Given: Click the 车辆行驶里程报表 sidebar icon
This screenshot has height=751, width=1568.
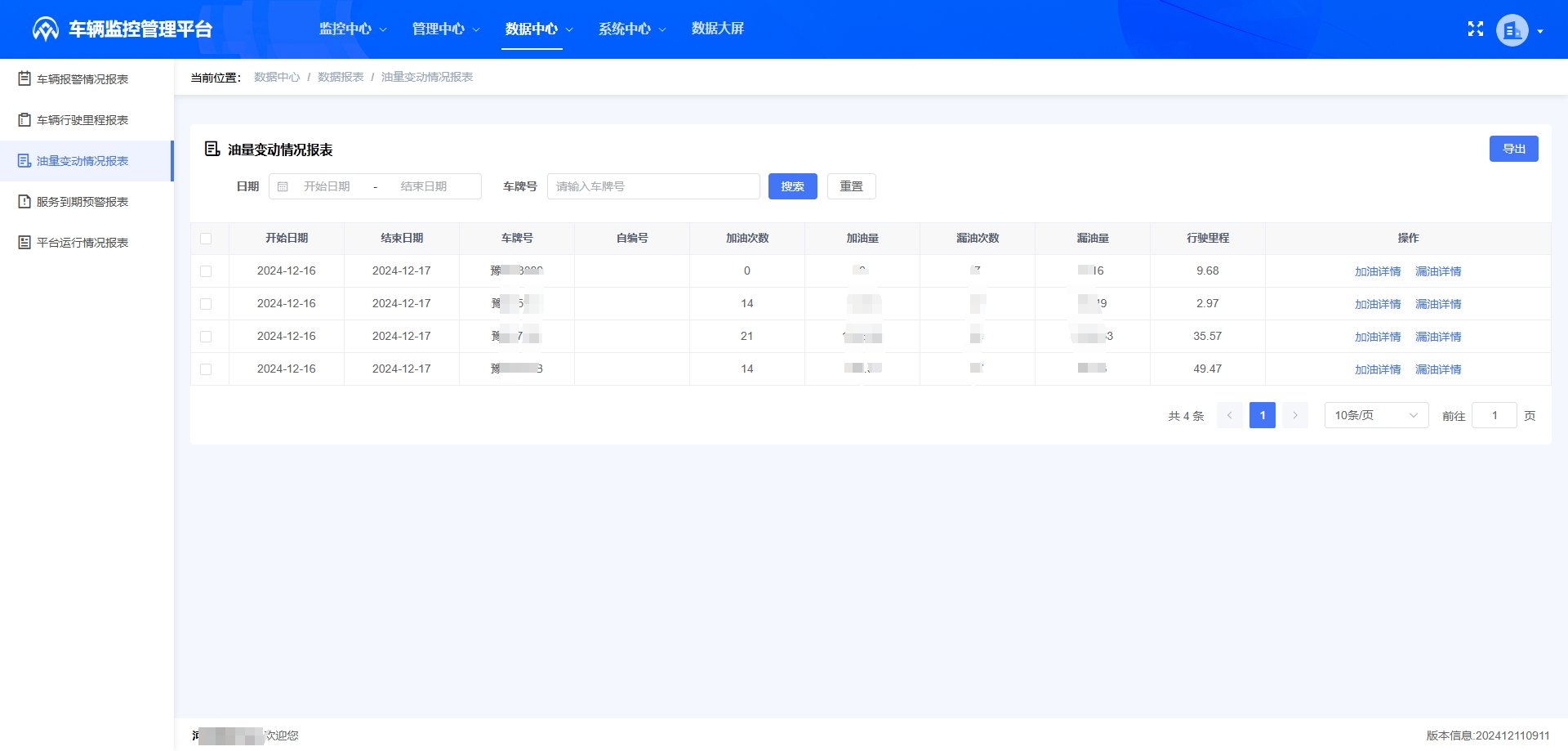Looking at the screenshot, I should [24, 120].
